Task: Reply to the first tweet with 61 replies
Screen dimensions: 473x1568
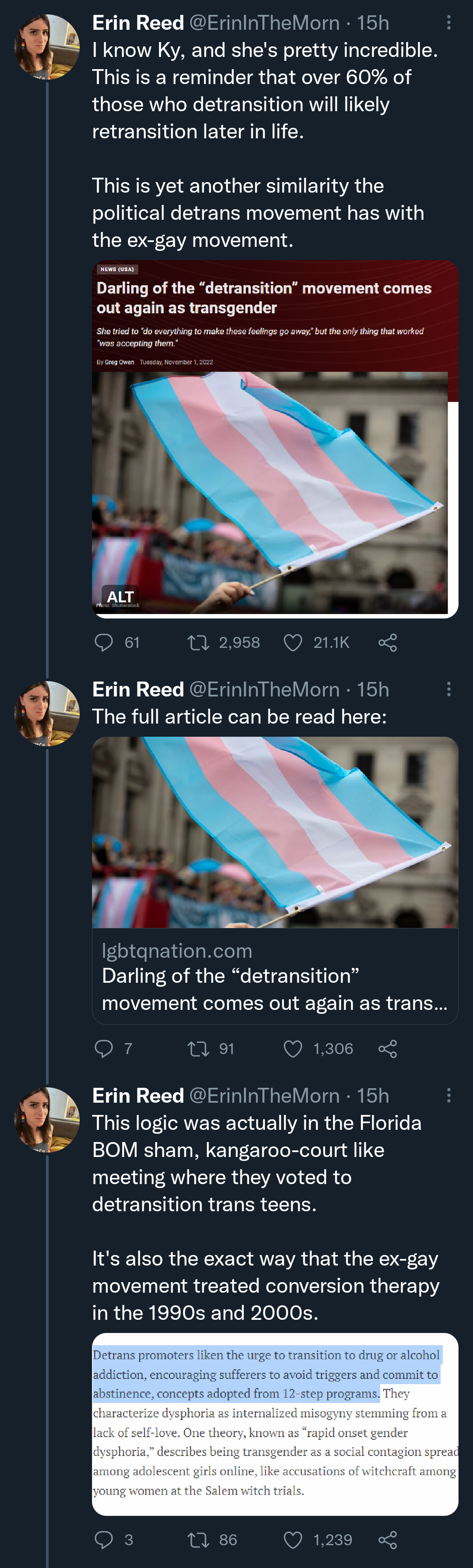Action: pos(104,642)
